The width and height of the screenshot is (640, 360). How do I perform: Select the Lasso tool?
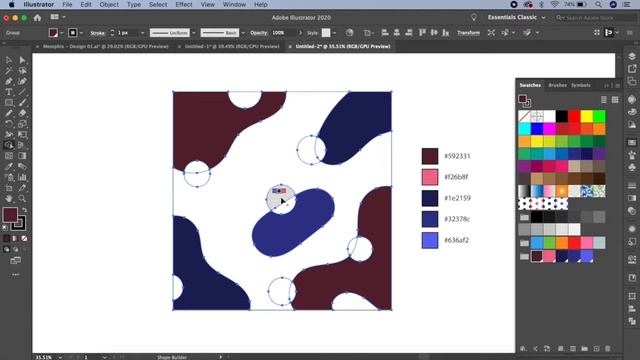click(x=22, y=71)
